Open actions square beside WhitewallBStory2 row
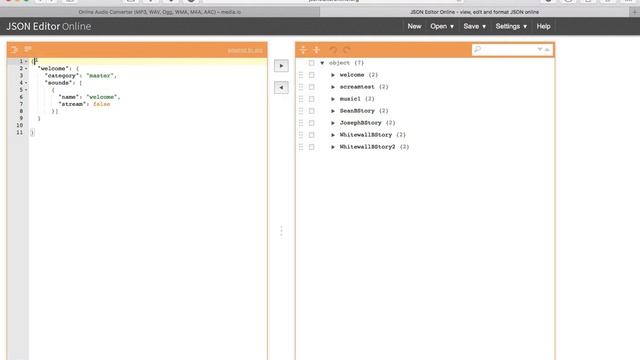The image size is (640, 360). click(x=311, y=147)
